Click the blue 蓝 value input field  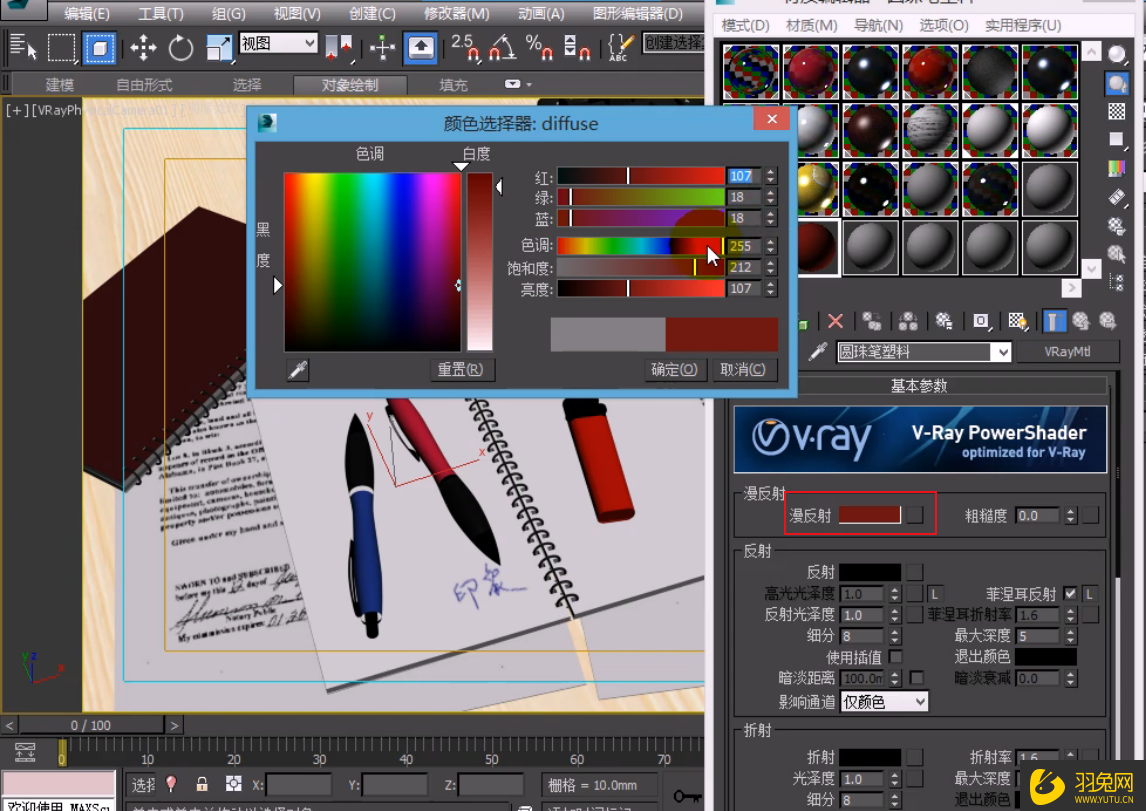click(744, 218)
